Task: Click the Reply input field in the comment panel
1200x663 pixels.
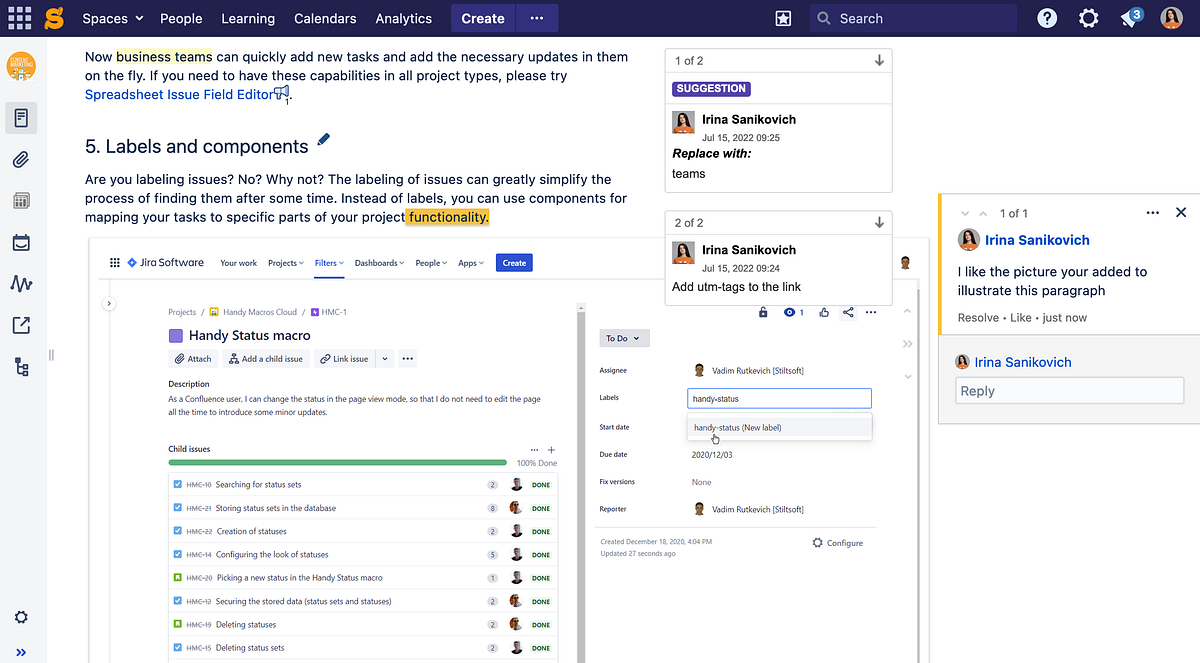Action: (x=1069, y=390)
